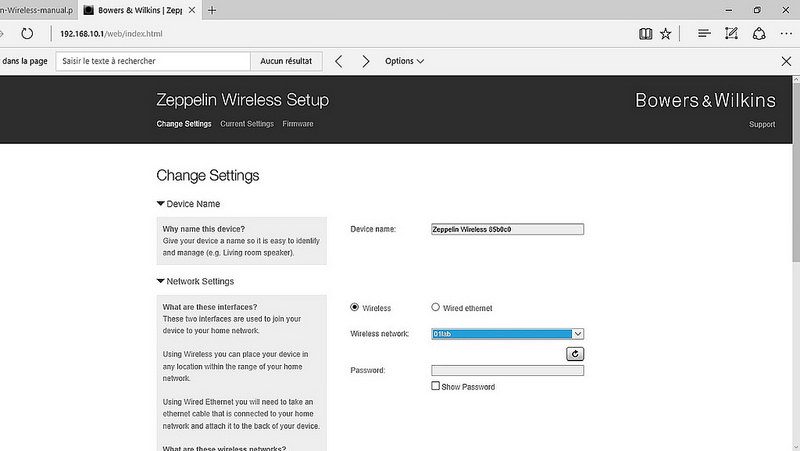The width and height of the screenshot is (800, 451).
Task: Select the Wired ethernet radio button
Action: point(435,307)
